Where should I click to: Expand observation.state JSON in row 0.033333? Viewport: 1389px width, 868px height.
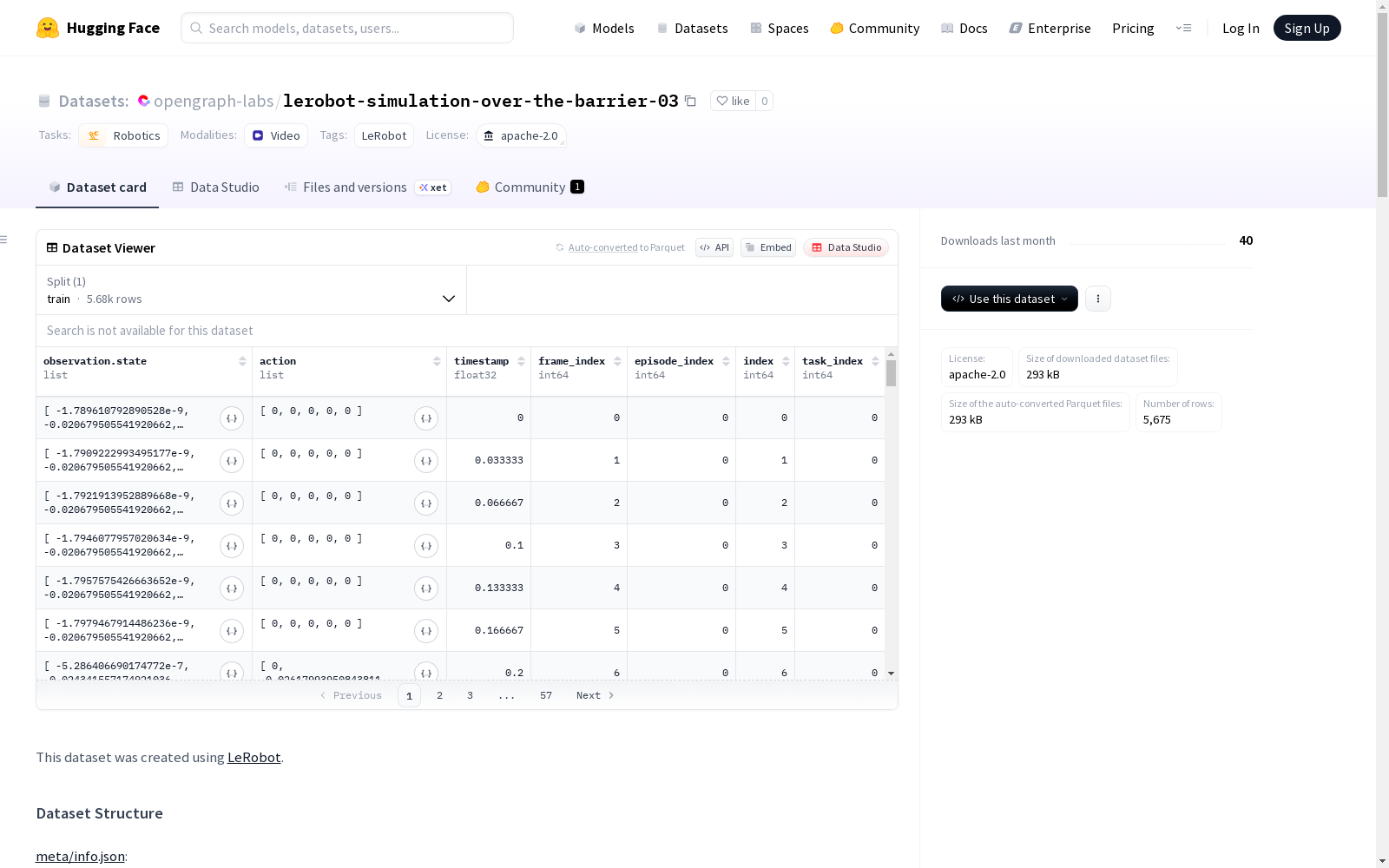(232, 461)
